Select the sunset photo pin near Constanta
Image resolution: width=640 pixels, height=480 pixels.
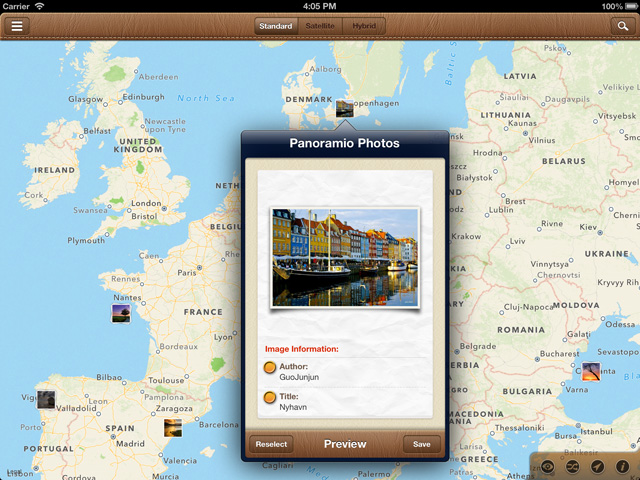[x=591, y=371]
